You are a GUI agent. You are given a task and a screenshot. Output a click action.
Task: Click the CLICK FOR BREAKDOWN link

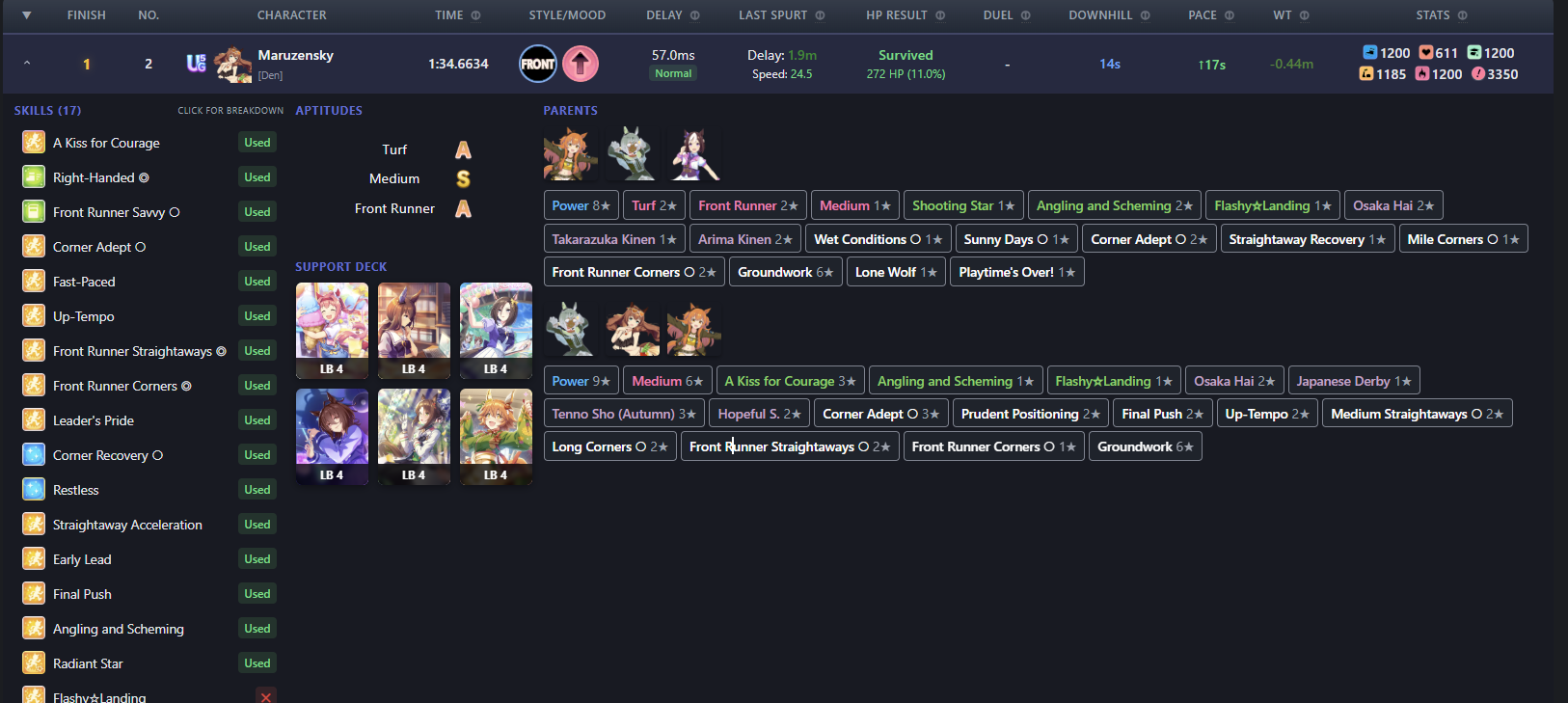click(x=230, y=111)
